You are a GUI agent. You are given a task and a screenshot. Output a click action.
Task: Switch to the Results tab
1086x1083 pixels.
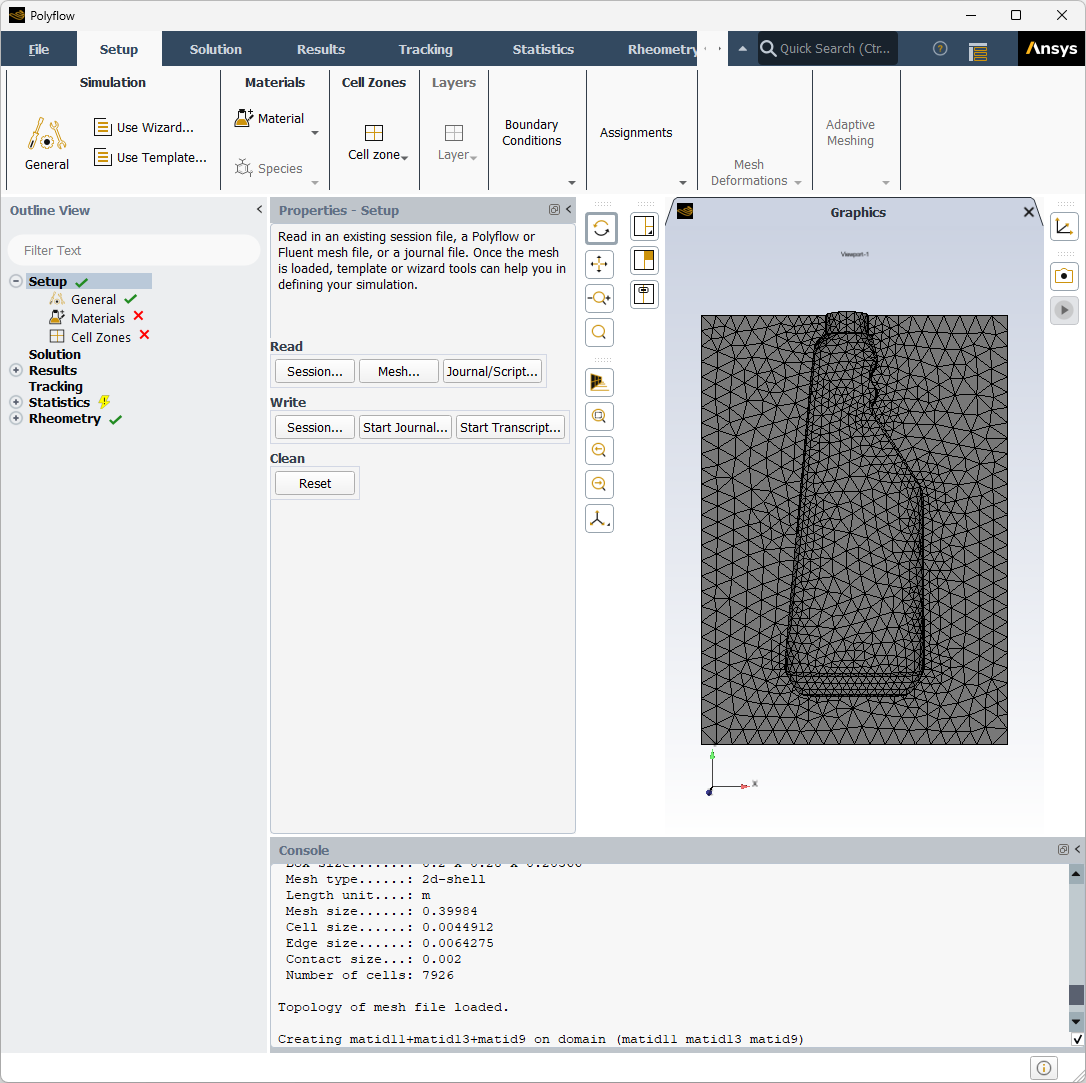(x=321, y=49)
